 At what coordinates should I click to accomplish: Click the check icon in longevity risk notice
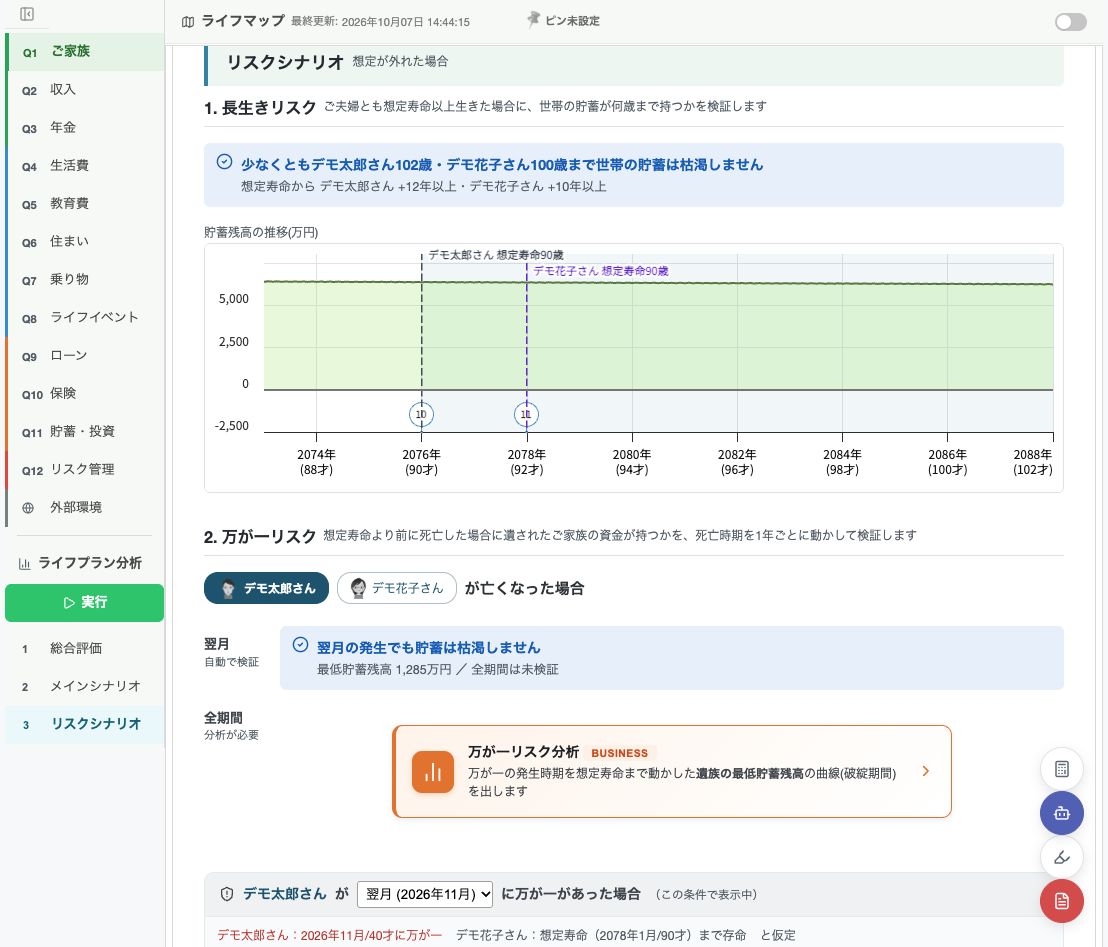coord(224,162)
